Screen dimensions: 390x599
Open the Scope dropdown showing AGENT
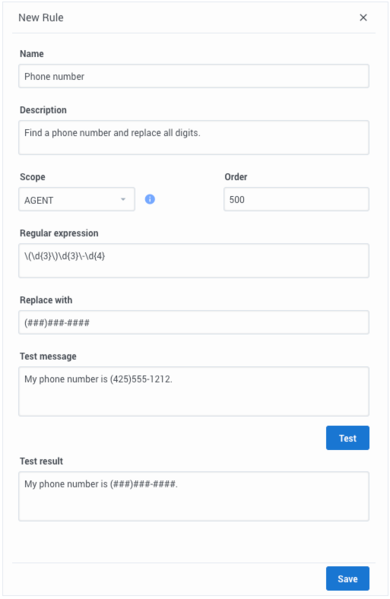76,199
